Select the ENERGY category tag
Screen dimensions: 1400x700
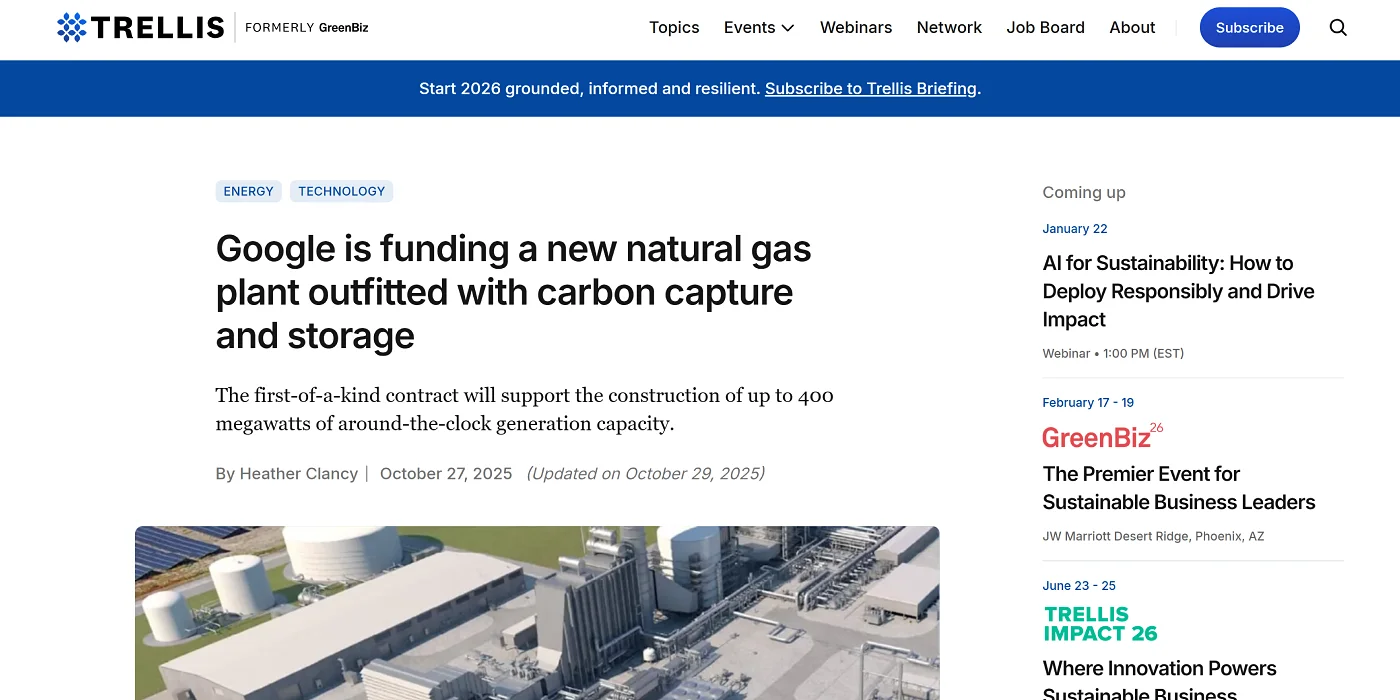point(249,191)
